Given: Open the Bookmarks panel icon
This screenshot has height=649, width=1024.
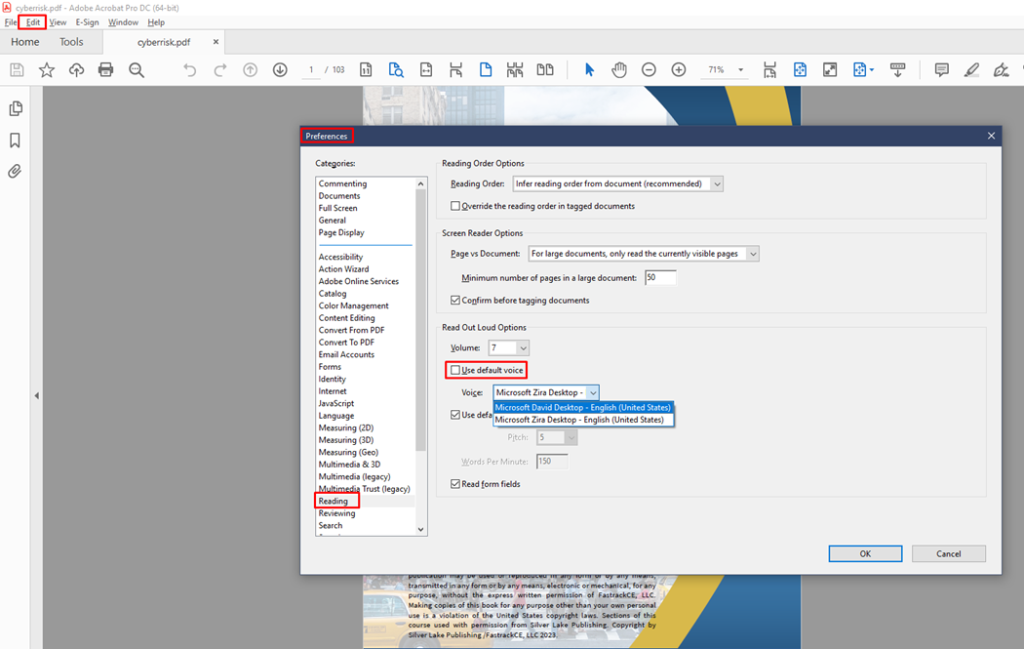Looking at the screenshot, I should pos(15,140).
